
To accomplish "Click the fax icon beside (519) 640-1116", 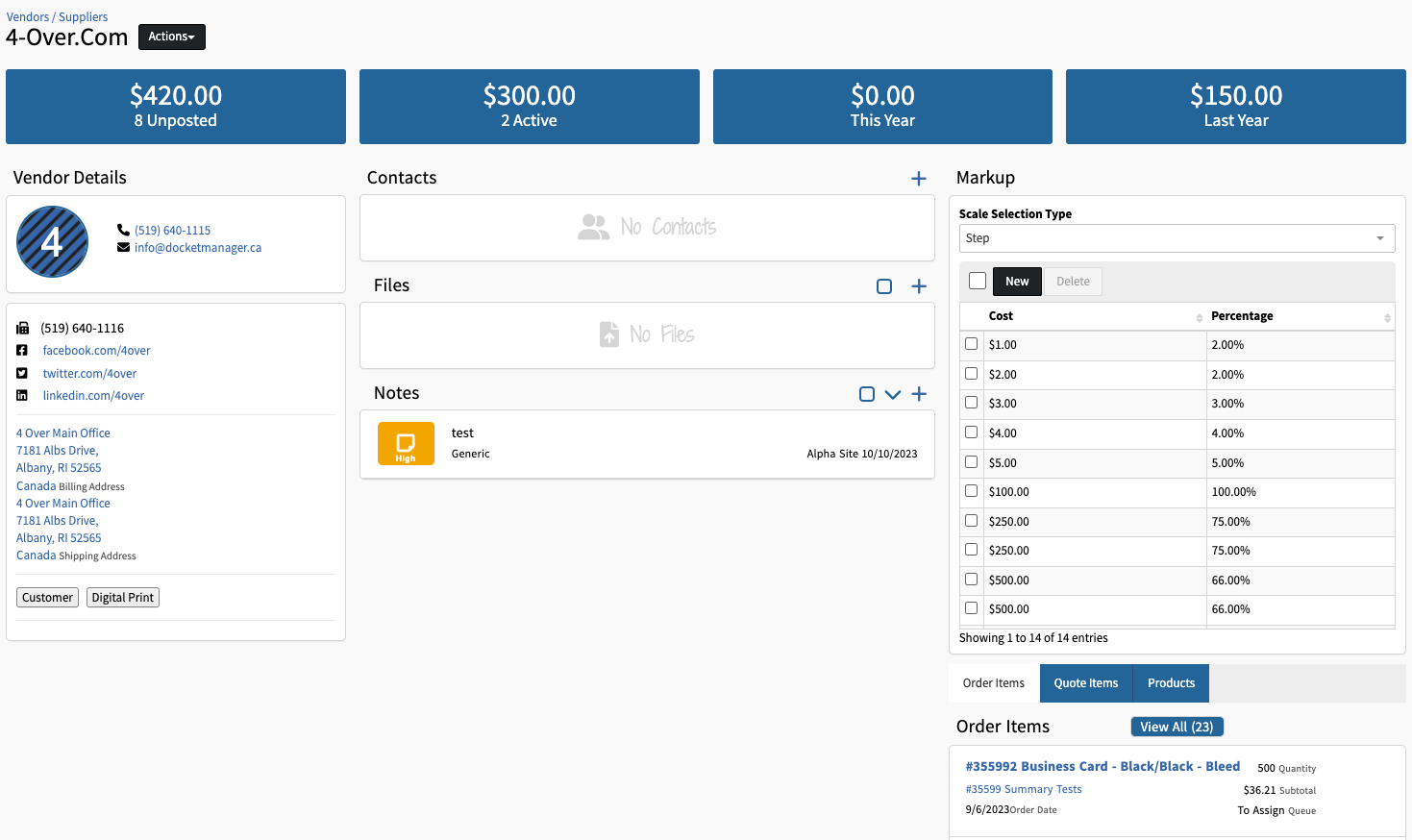I will pyautogui.click(x=22, y=328).
